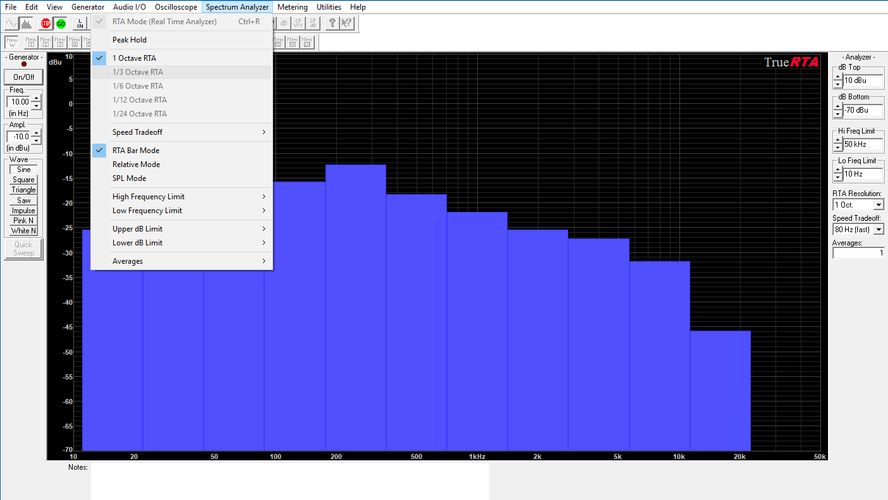This screenshot has width=888, height=500.
Task: Open the Metering menu
Action: tap(292, 7)
